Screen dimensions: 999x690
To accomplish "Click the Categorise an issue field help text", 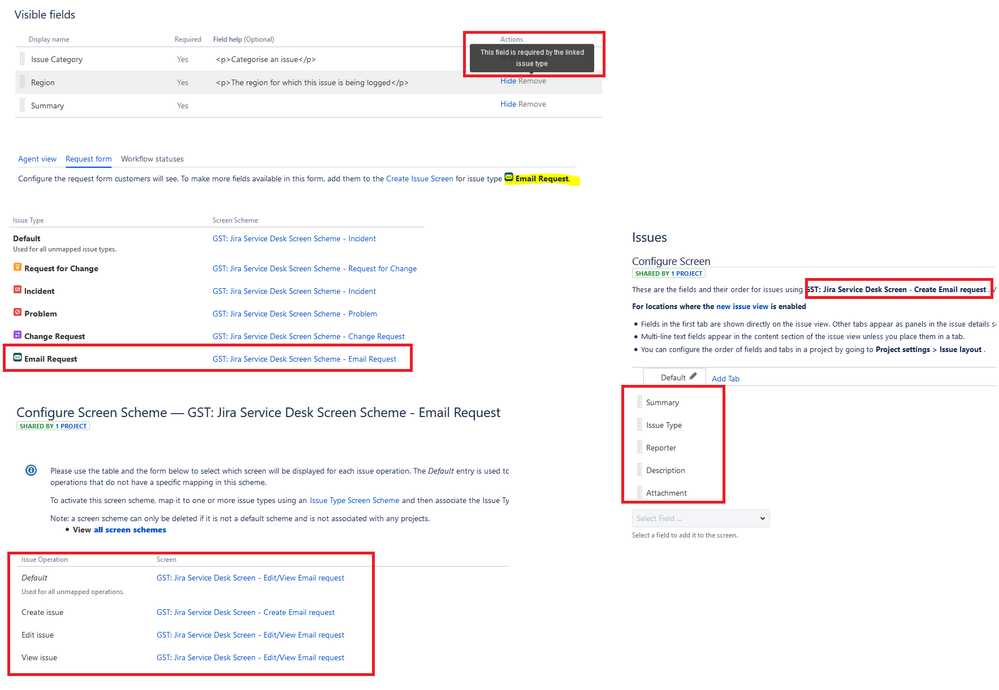I will pos(266,59).
